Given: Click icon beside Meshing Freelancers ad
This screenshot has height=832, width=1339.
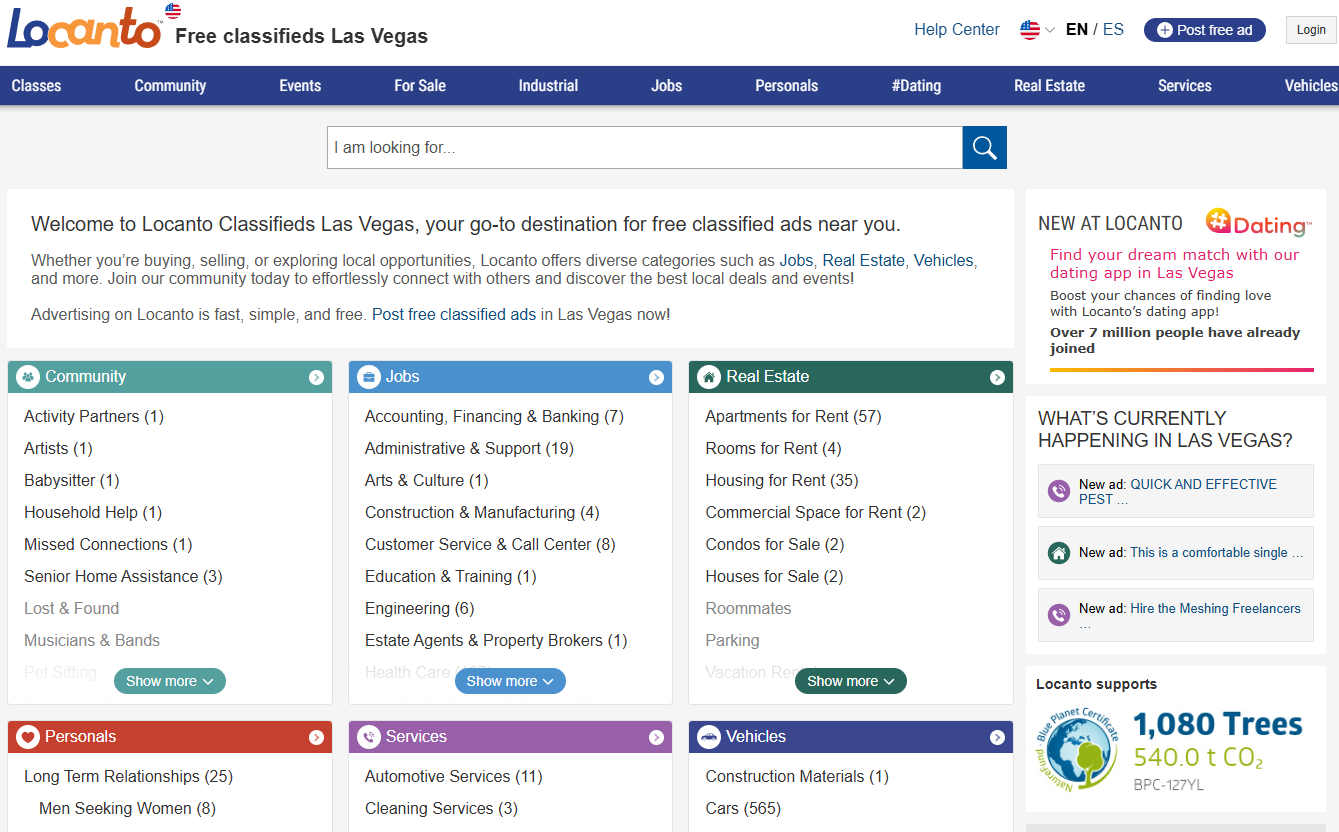Looking at the screenshot, I should coord(1059,615).
